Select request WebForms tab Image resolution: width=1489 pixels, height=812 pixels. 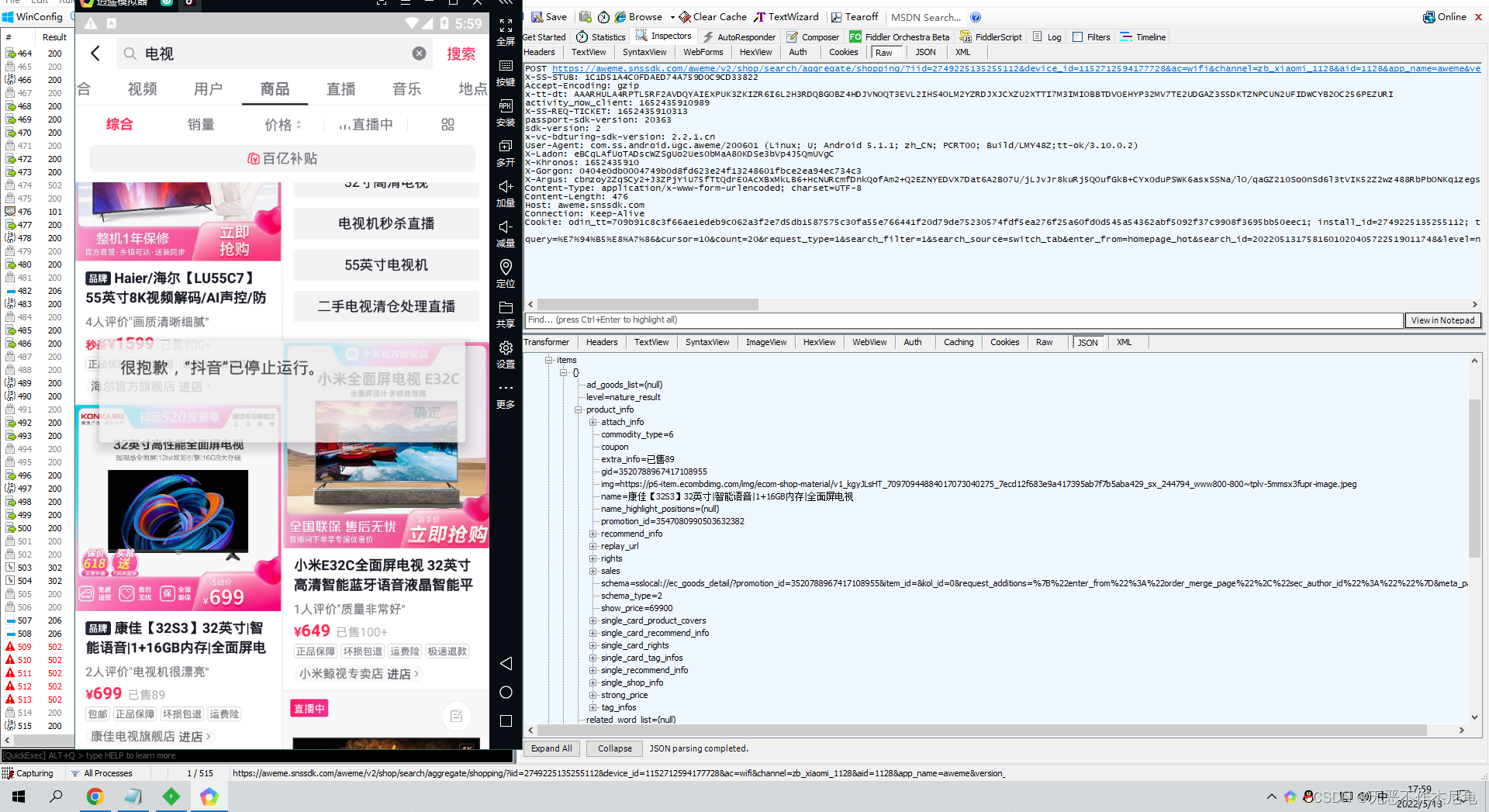tap(703, 52)
